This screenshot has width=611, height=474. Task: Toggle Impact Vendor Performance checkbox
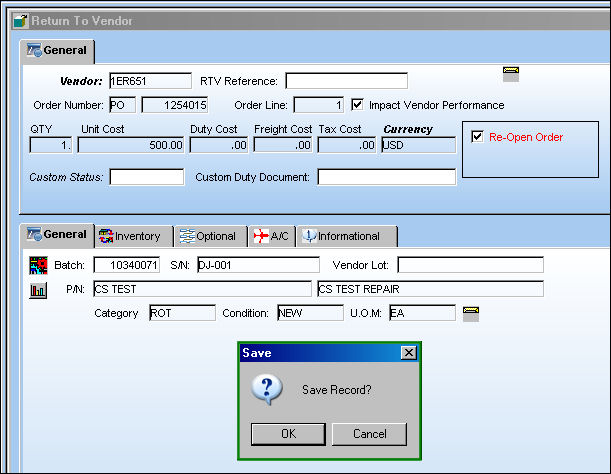[x=357, y=104]
